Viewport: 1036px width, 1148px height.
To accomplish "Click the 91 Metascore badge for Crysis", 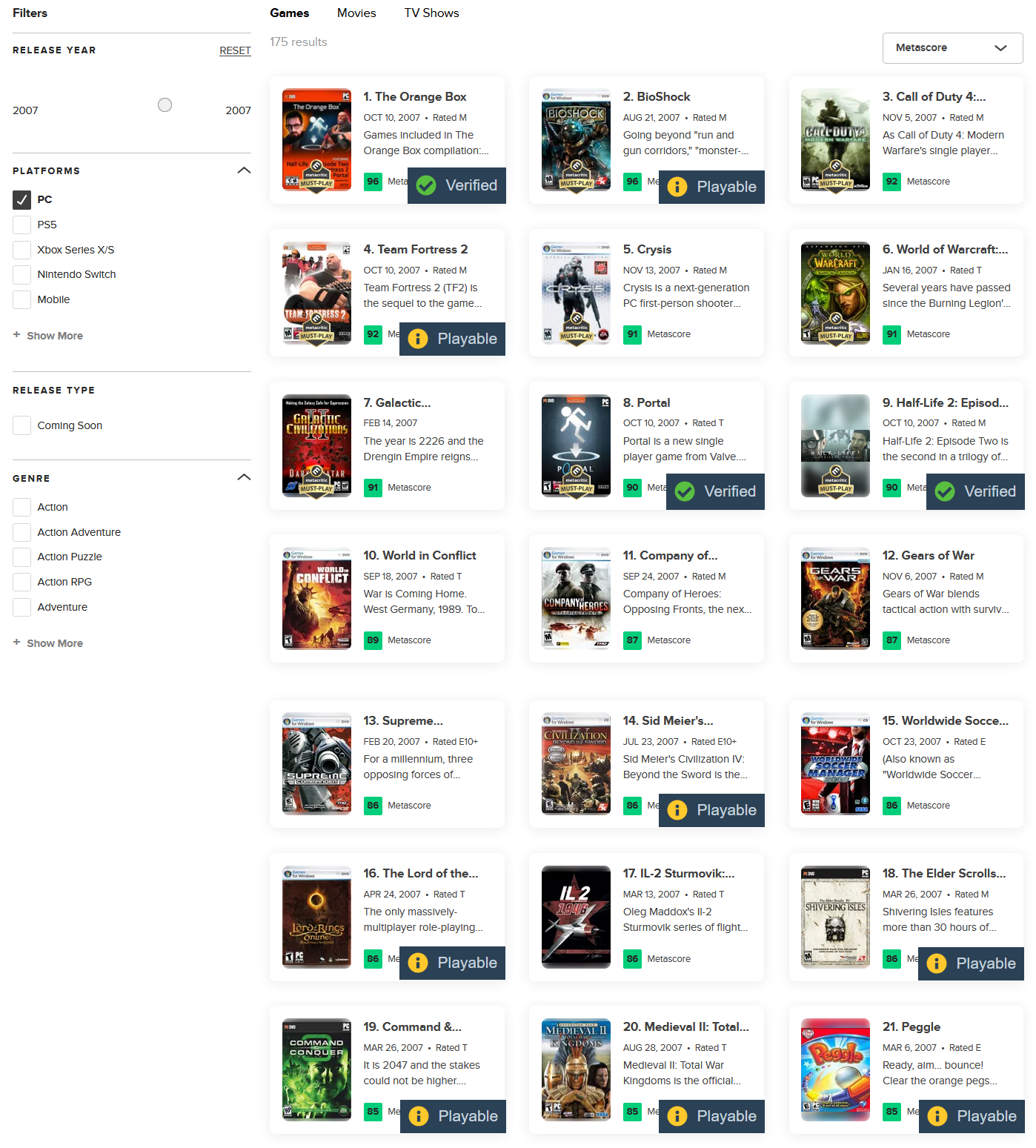I will tap(632, 334).
